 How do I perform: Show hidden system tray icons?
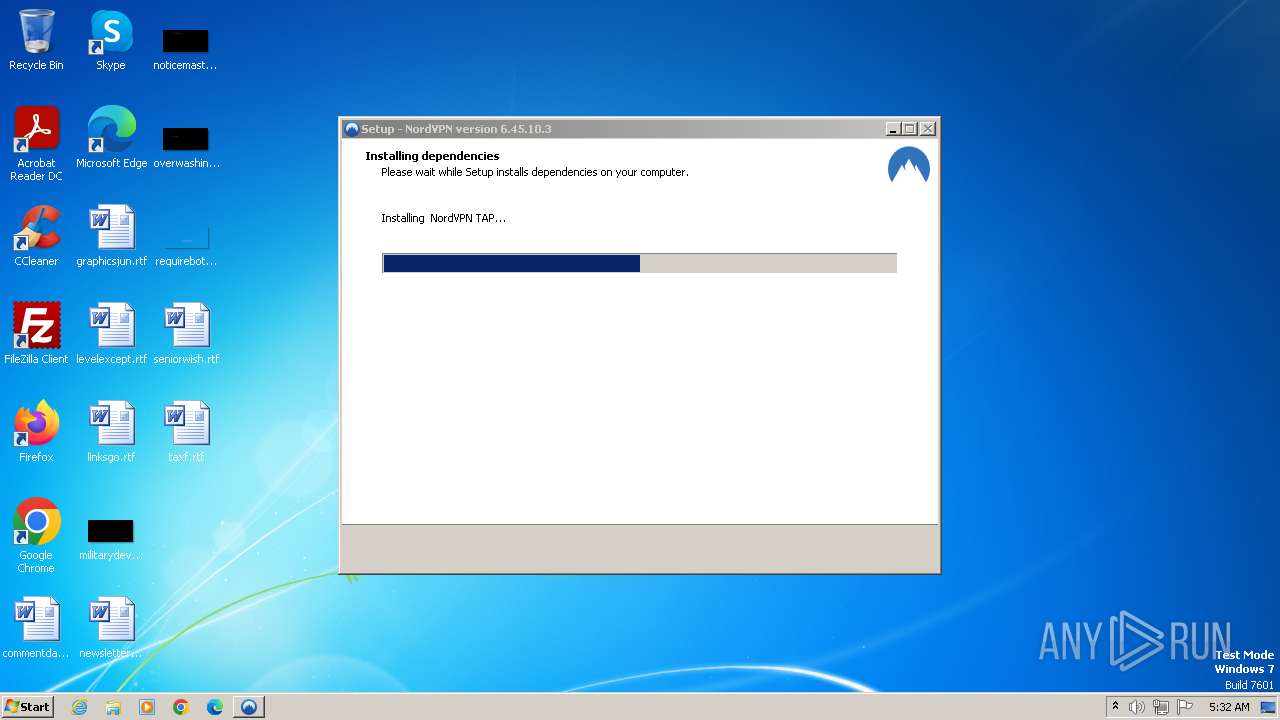1116,707
